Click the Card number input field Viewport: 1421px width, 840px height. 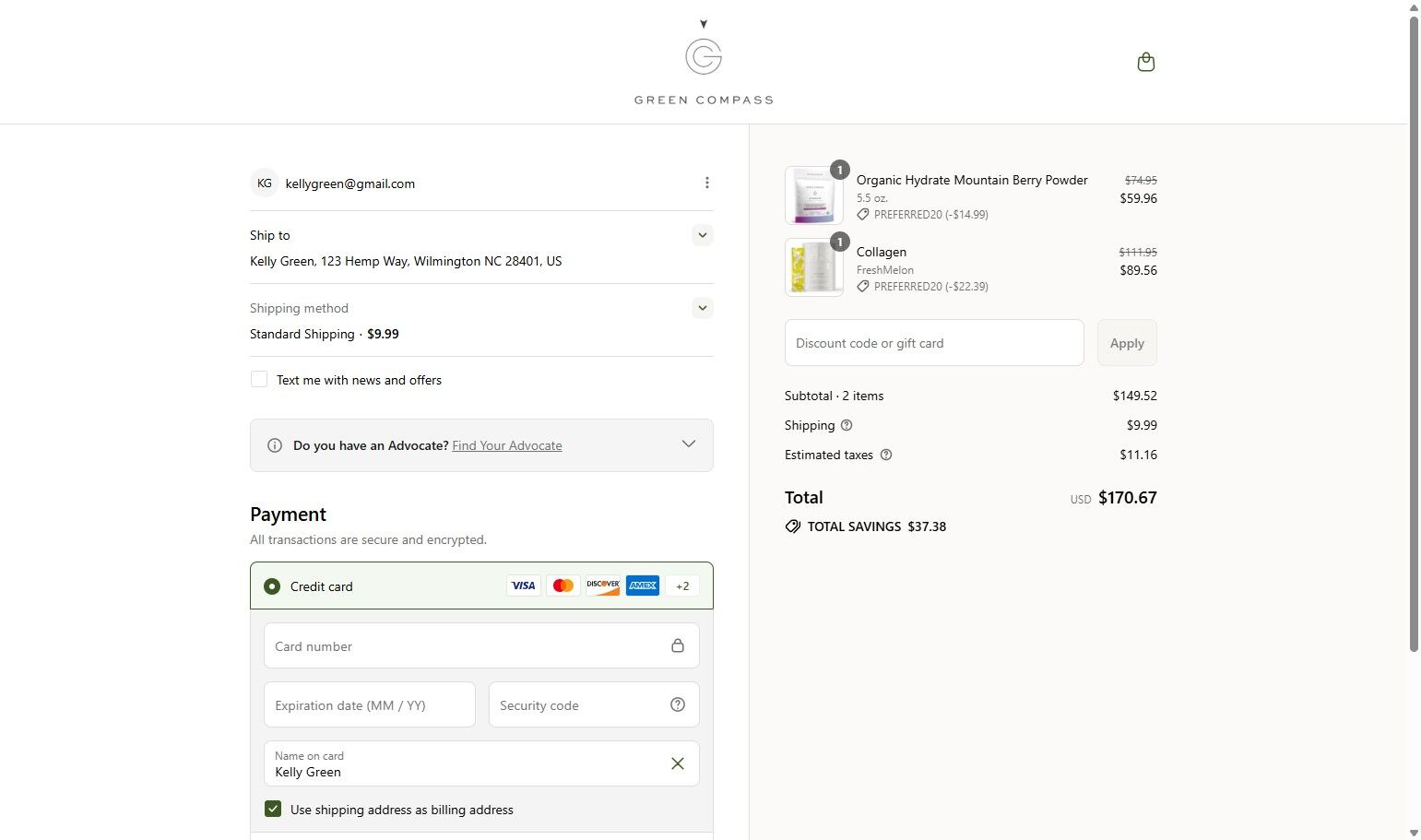click(x=481, y=645)
